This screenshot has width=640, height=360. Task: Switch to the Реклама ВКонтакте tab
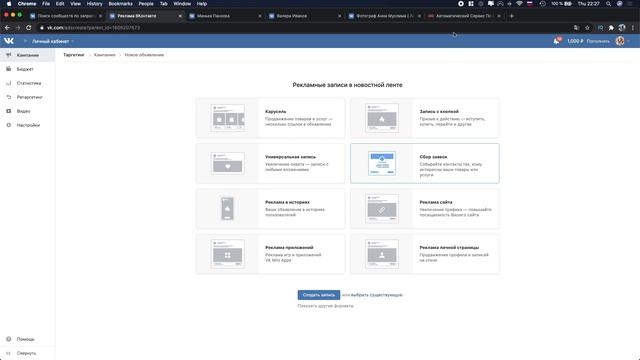tap(144, 16)
